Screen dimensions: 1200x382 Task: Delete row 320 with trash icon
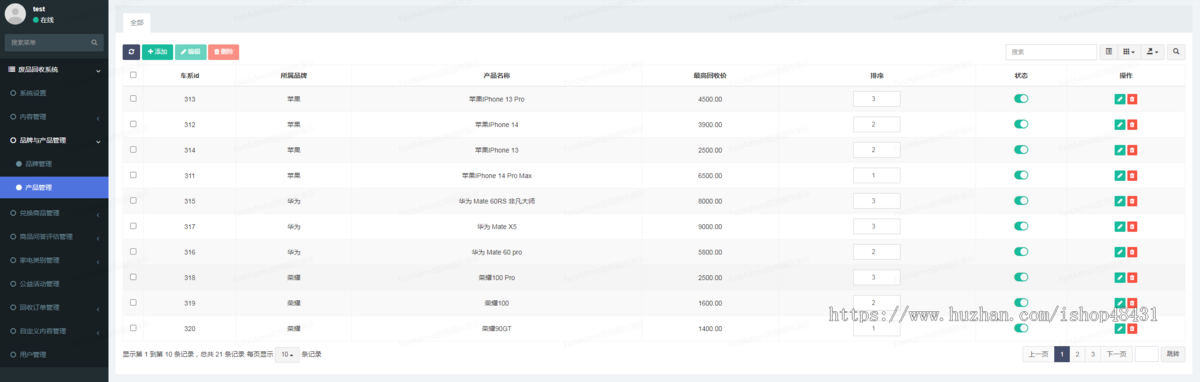pyautogui.click(x=1132, y=328)
